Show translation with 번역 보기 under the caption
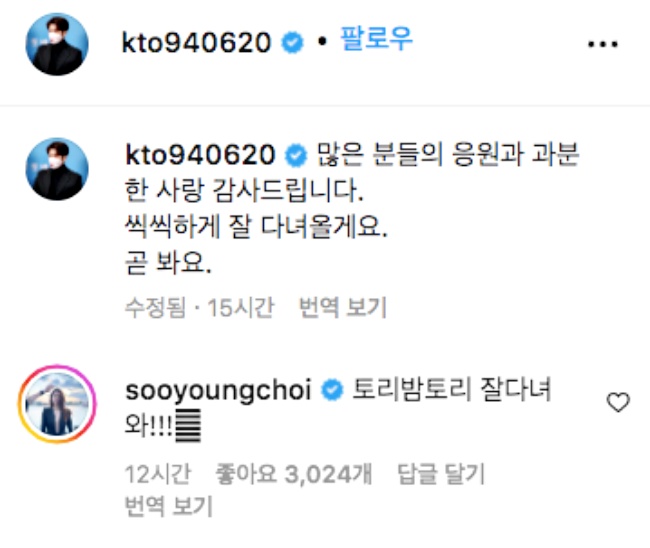Image resolution: width=650 pixels, height=548 pixels. (343, 308)
